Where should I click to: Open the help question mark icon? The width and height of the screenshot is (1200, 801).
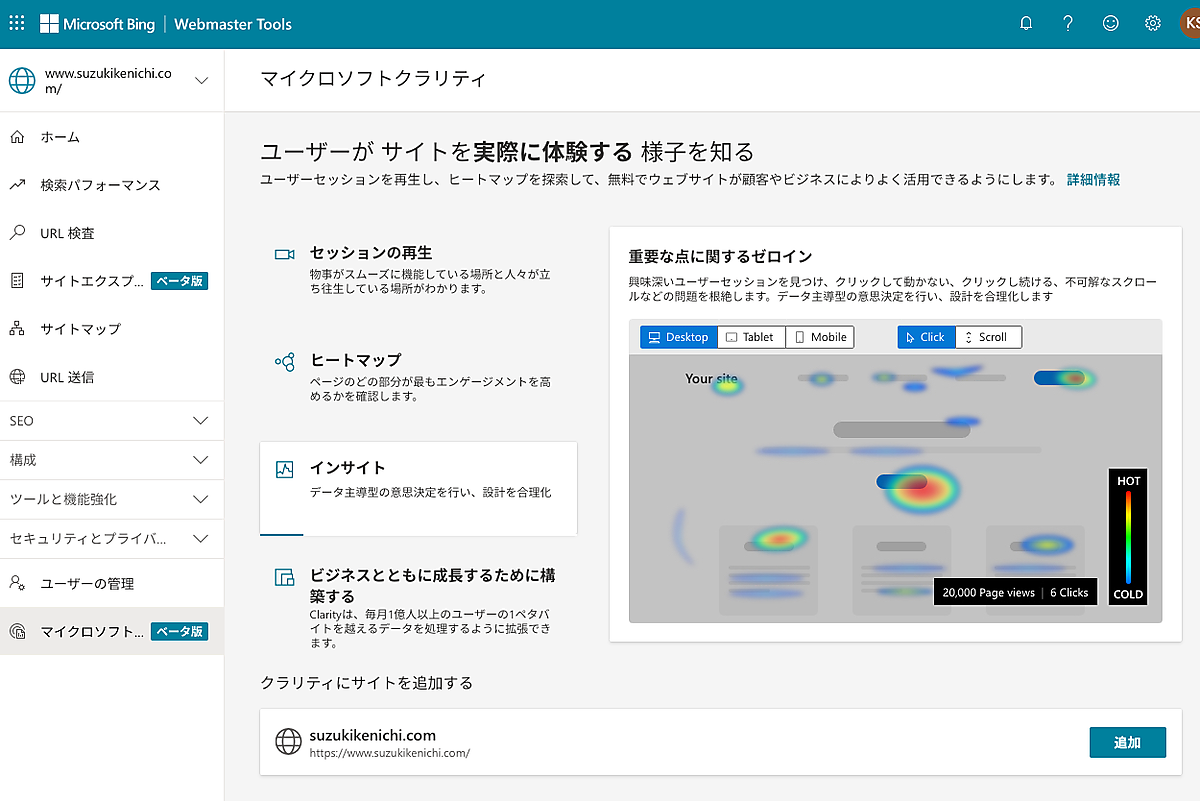1068,24
